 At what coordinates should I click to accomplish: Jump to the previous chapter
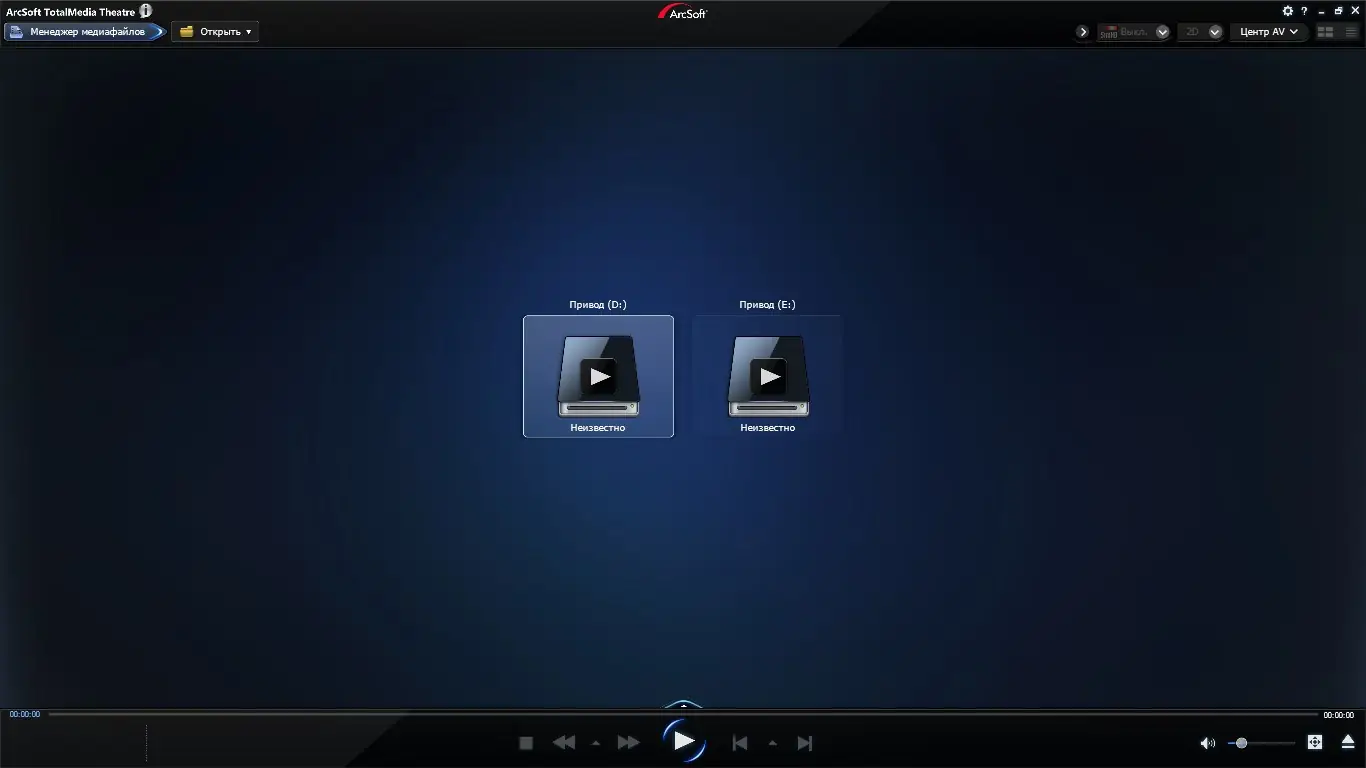740,743
